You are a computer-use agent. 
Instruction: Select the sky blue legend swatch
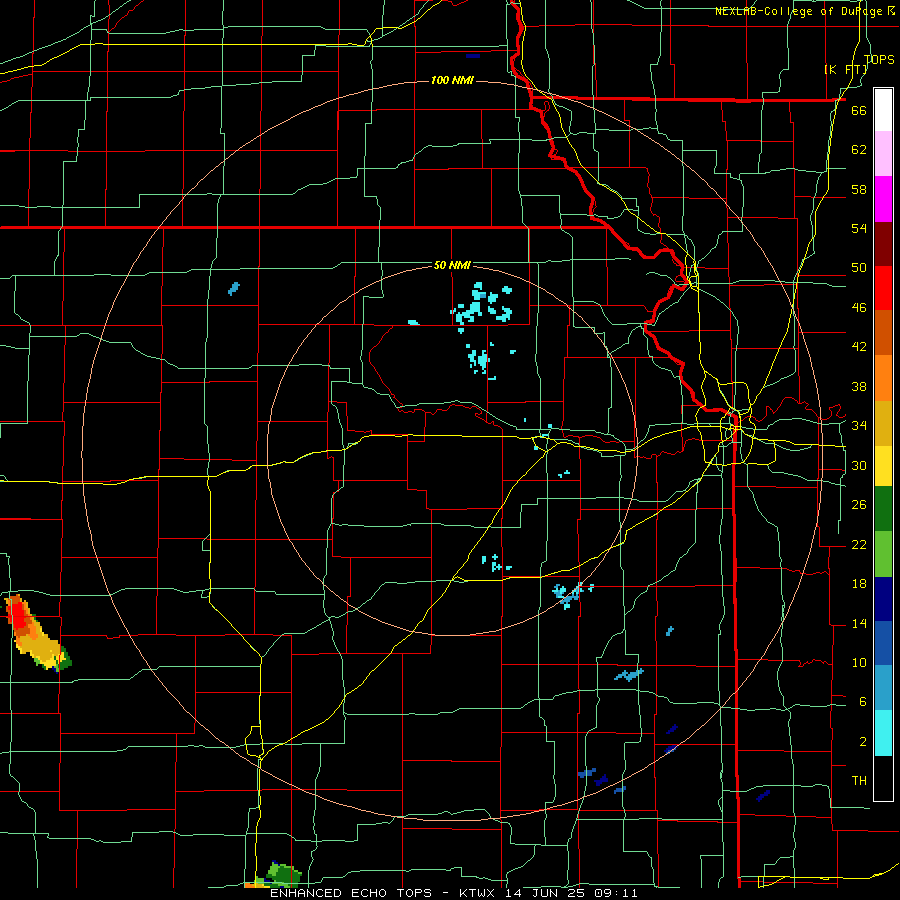pyautogui.click(x=883, y=688)
